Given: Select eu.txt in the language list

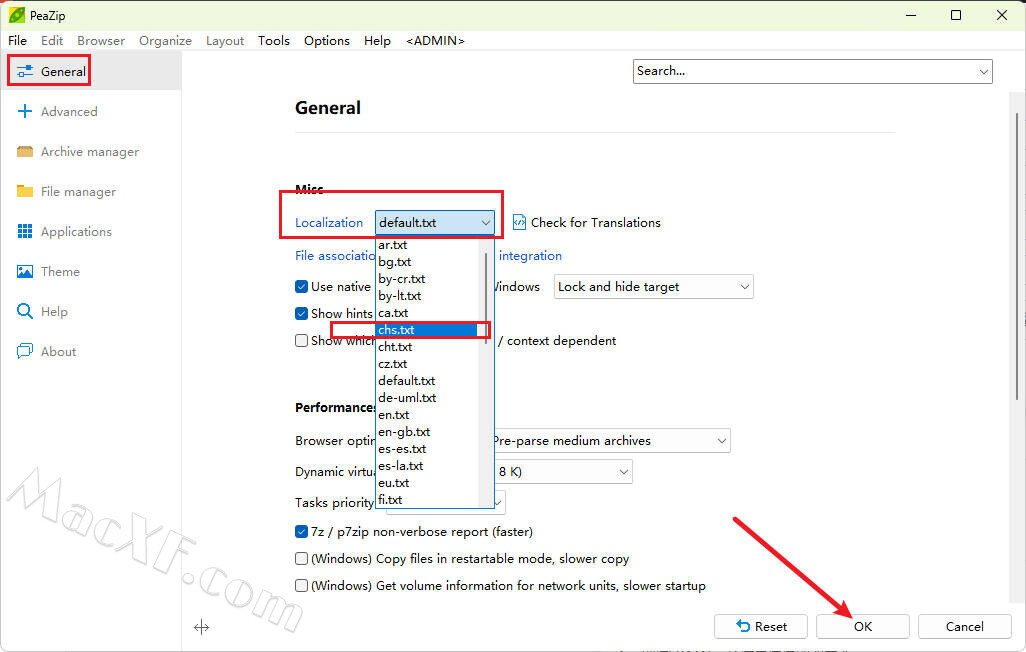Looking at the screenshot, I should tap(427, 483).
